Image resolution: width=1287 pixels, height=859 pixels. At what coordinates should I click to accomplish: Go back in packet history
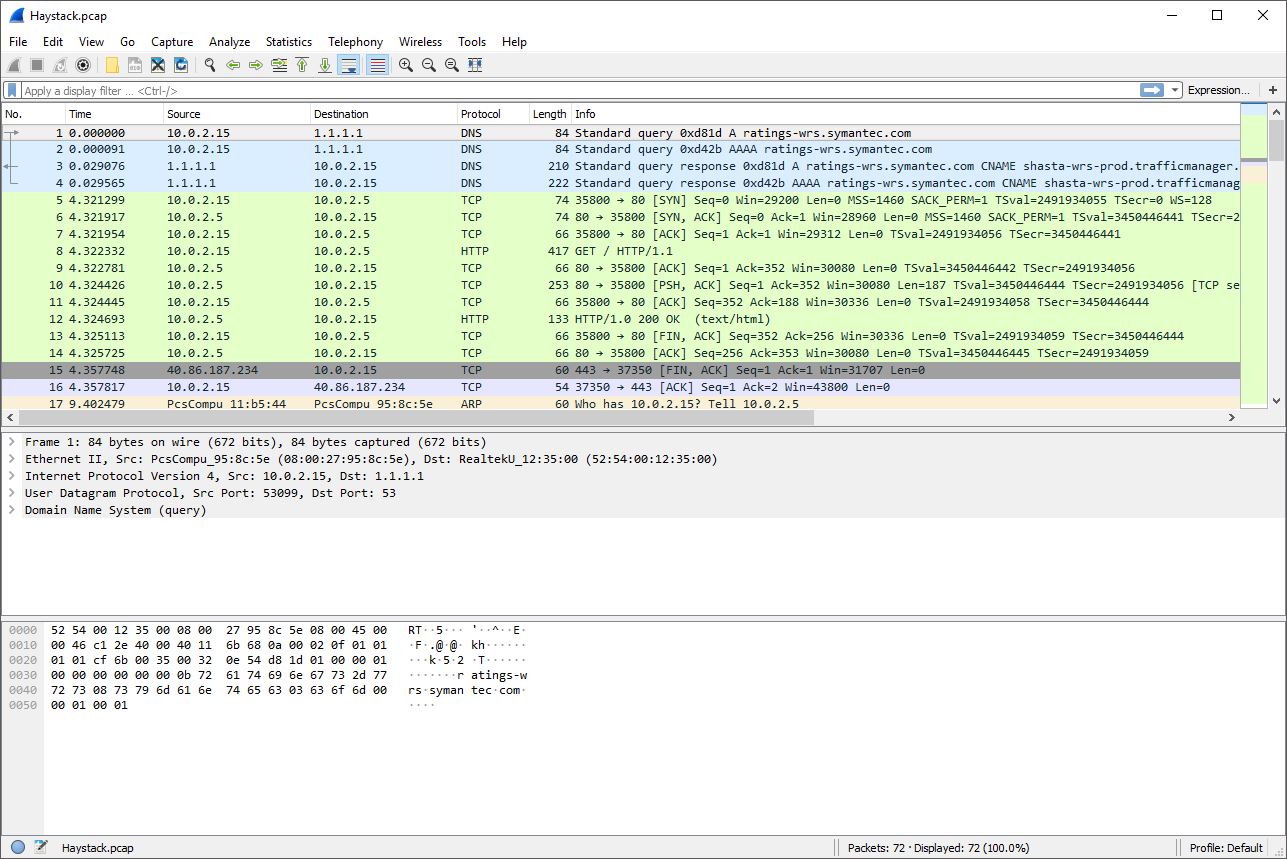(233, 65)
